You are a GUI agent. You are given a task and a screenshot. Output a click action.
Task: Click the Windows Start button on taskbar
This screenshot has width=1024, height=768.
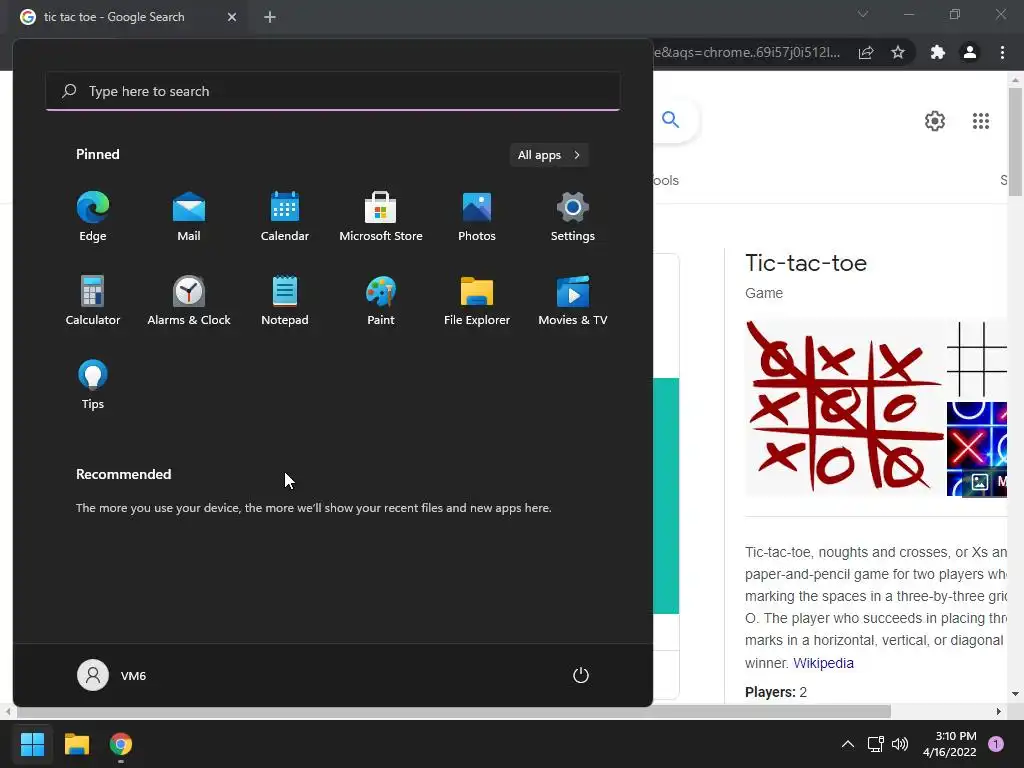tap(32, 744)
